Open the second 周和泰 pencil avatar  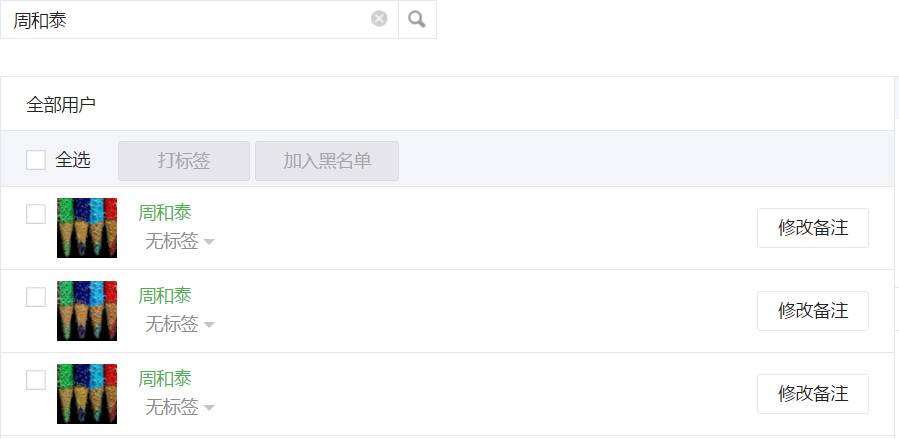(x=87, y=311)
